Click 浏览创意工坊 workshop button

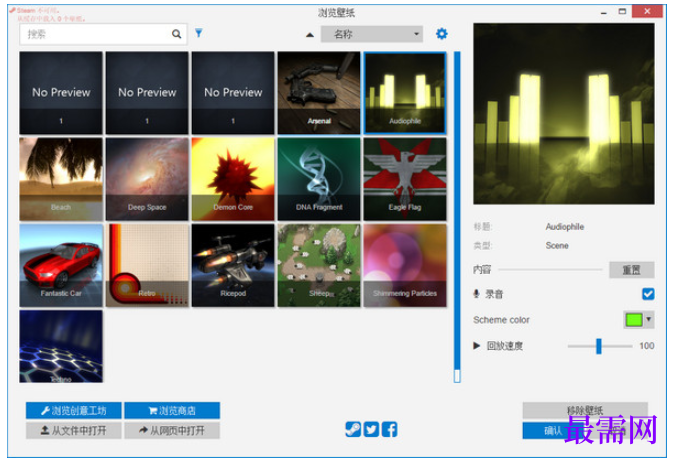coord(74,411)
